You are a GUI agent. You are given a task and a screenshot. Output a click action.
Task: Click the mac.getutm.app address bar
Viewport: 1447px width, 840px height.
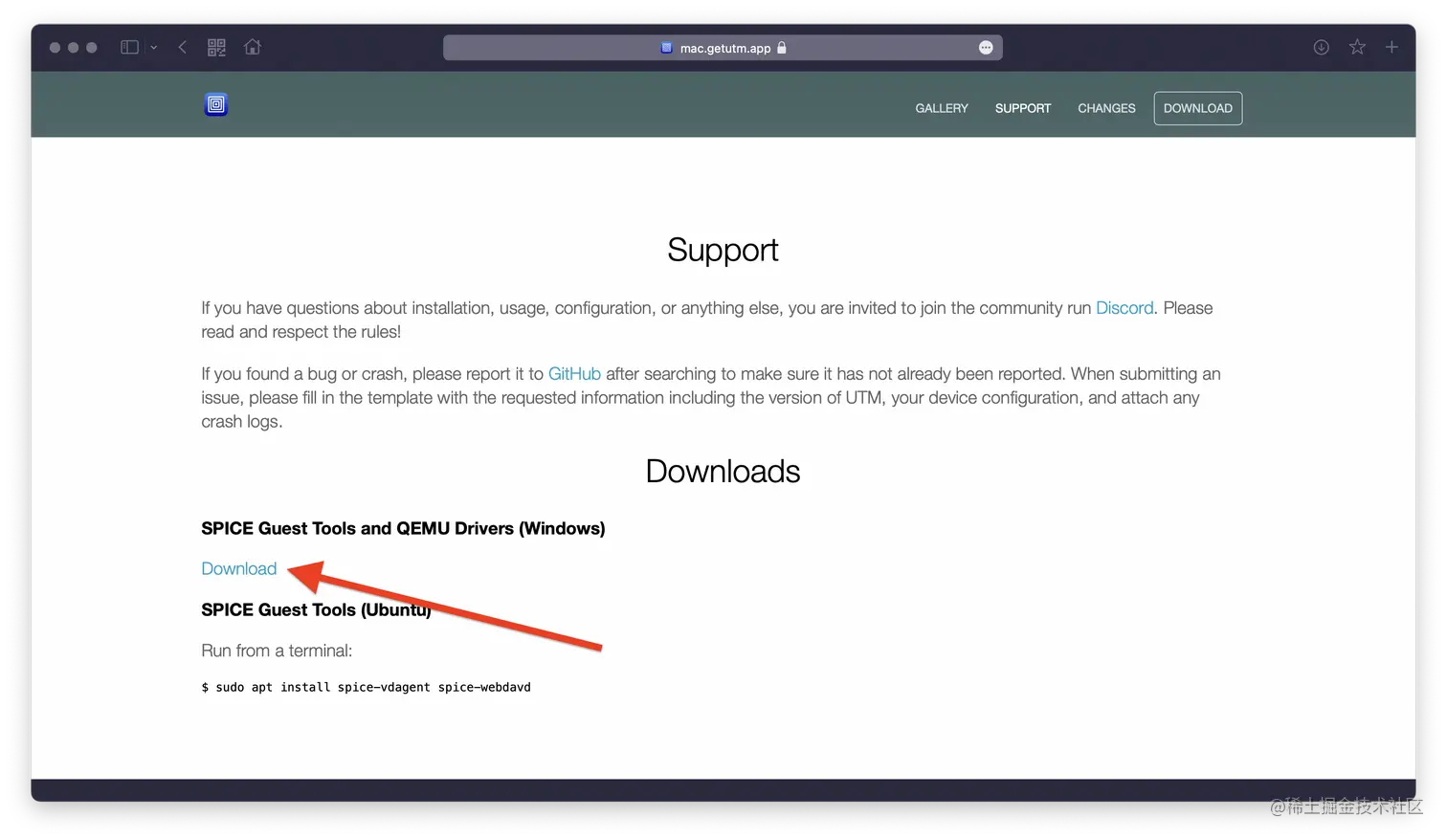click(723, 48)
